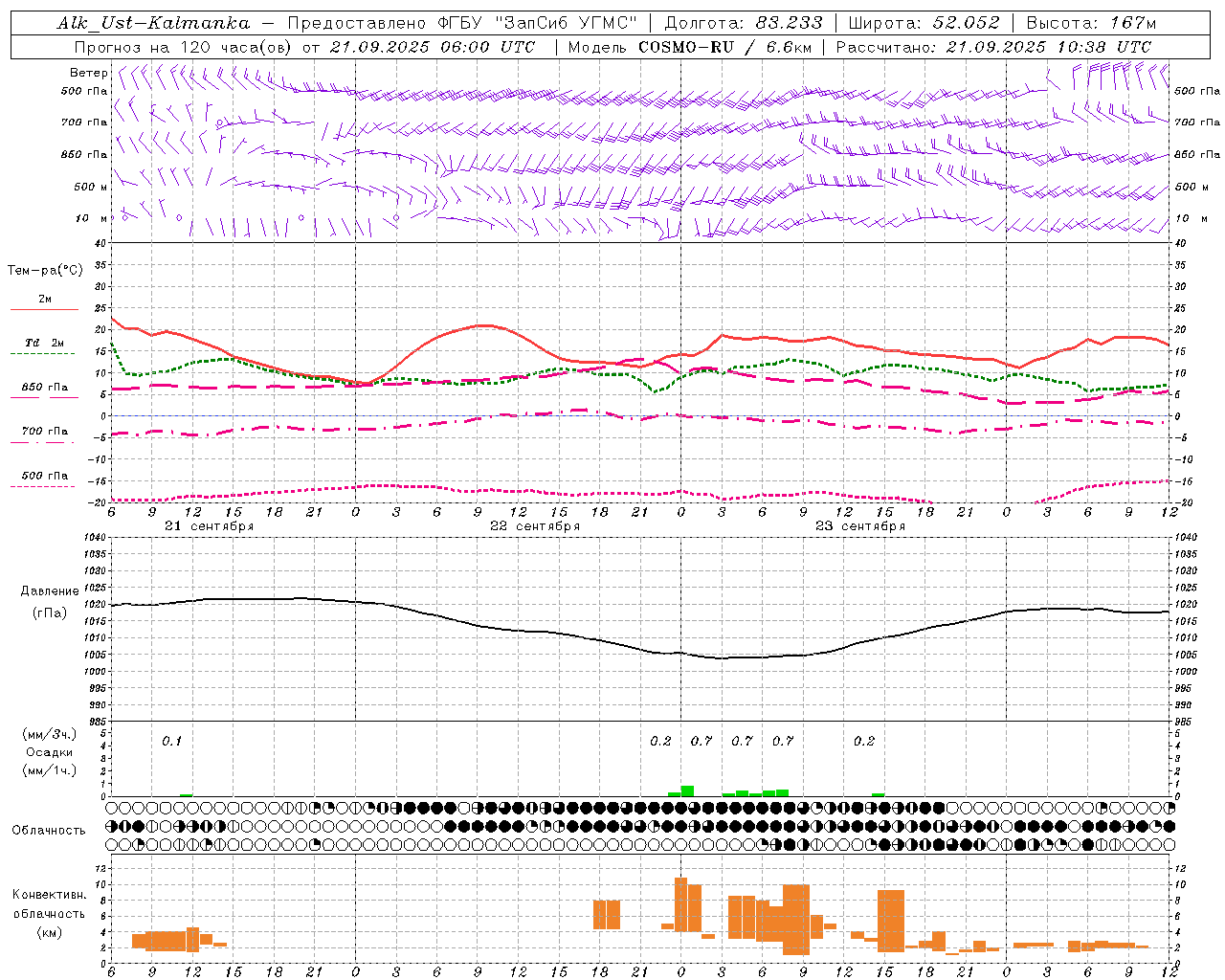Click the 21 сентября date label
Viewport: 1225px width, 980px height.
209,526
